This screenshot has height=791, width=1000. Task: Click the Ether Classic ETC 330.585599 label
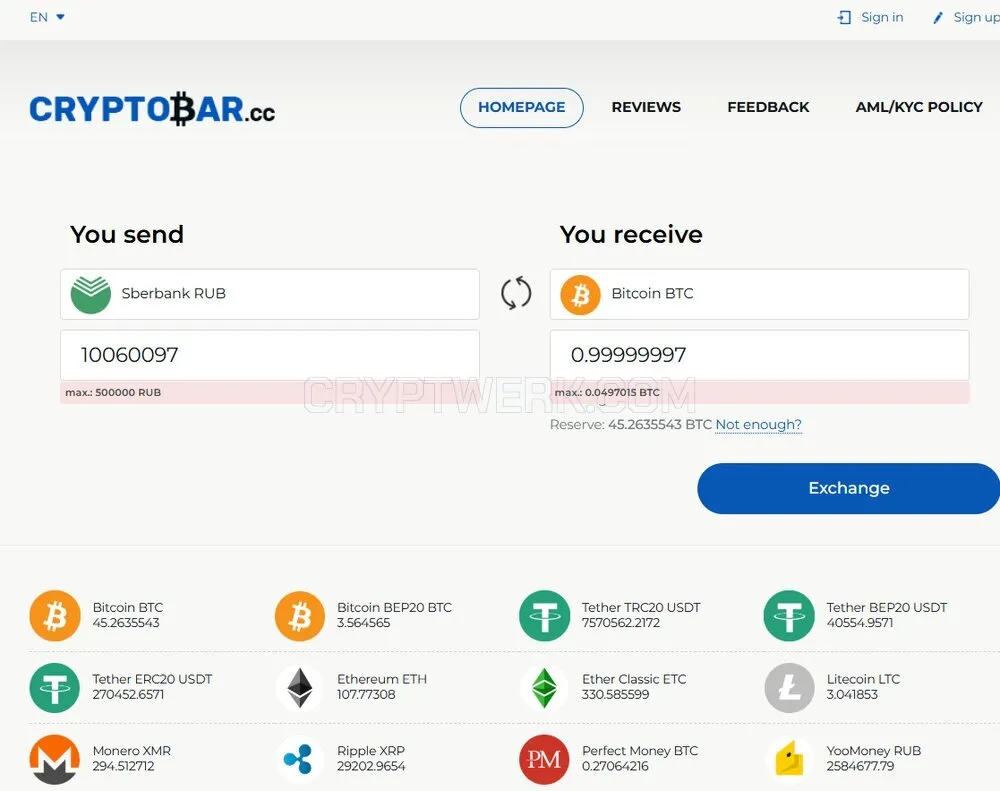(634, 686)
